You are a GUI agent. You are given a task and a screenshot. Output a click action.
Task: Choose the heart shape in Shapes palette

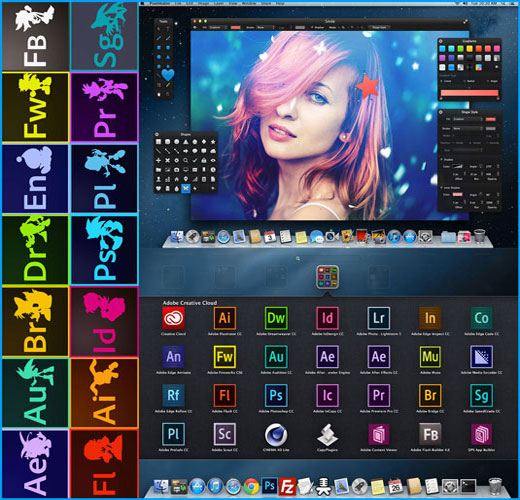[x=158, y=188]
